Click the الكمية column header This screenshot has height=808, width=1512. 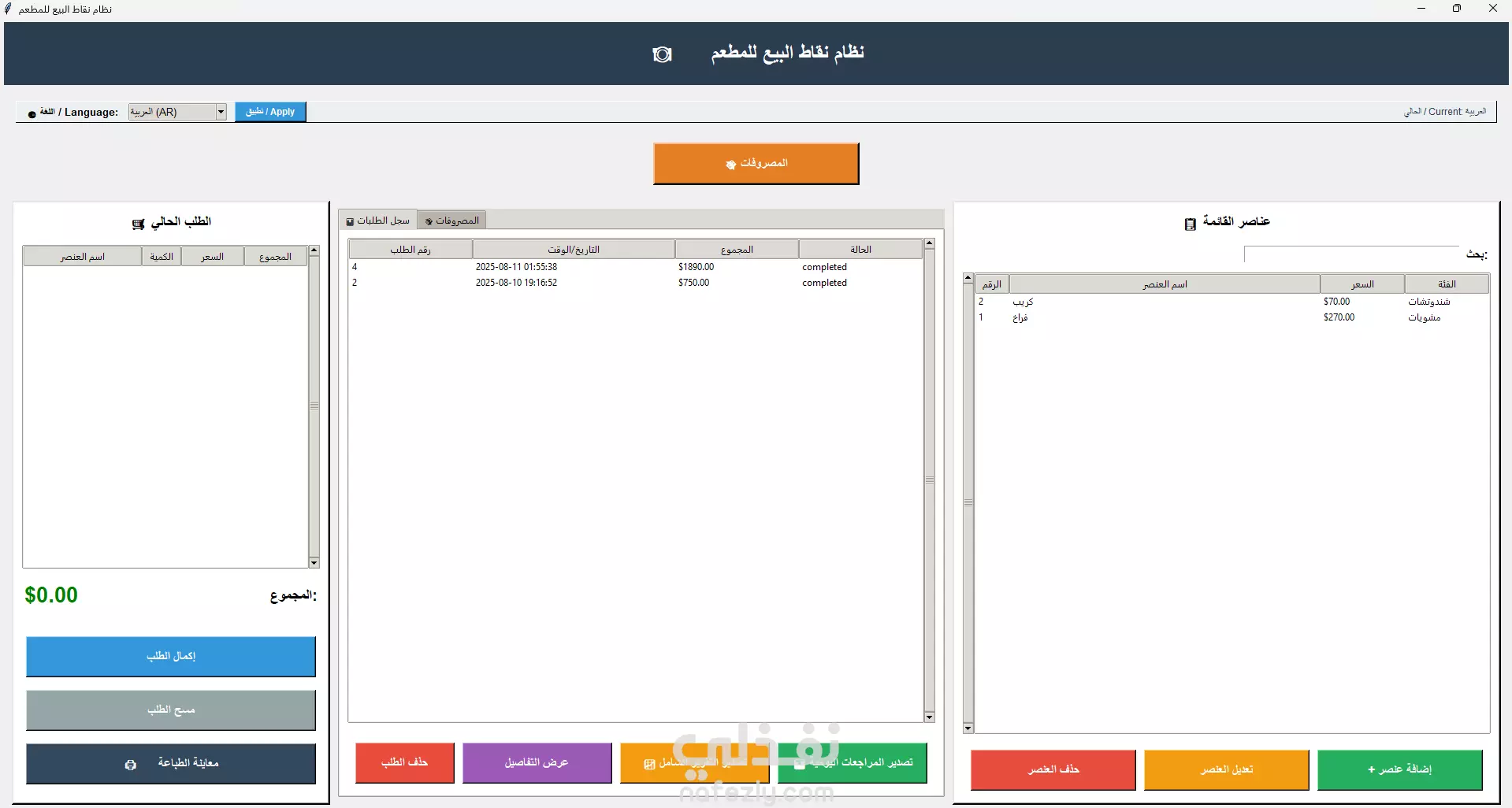162,257
